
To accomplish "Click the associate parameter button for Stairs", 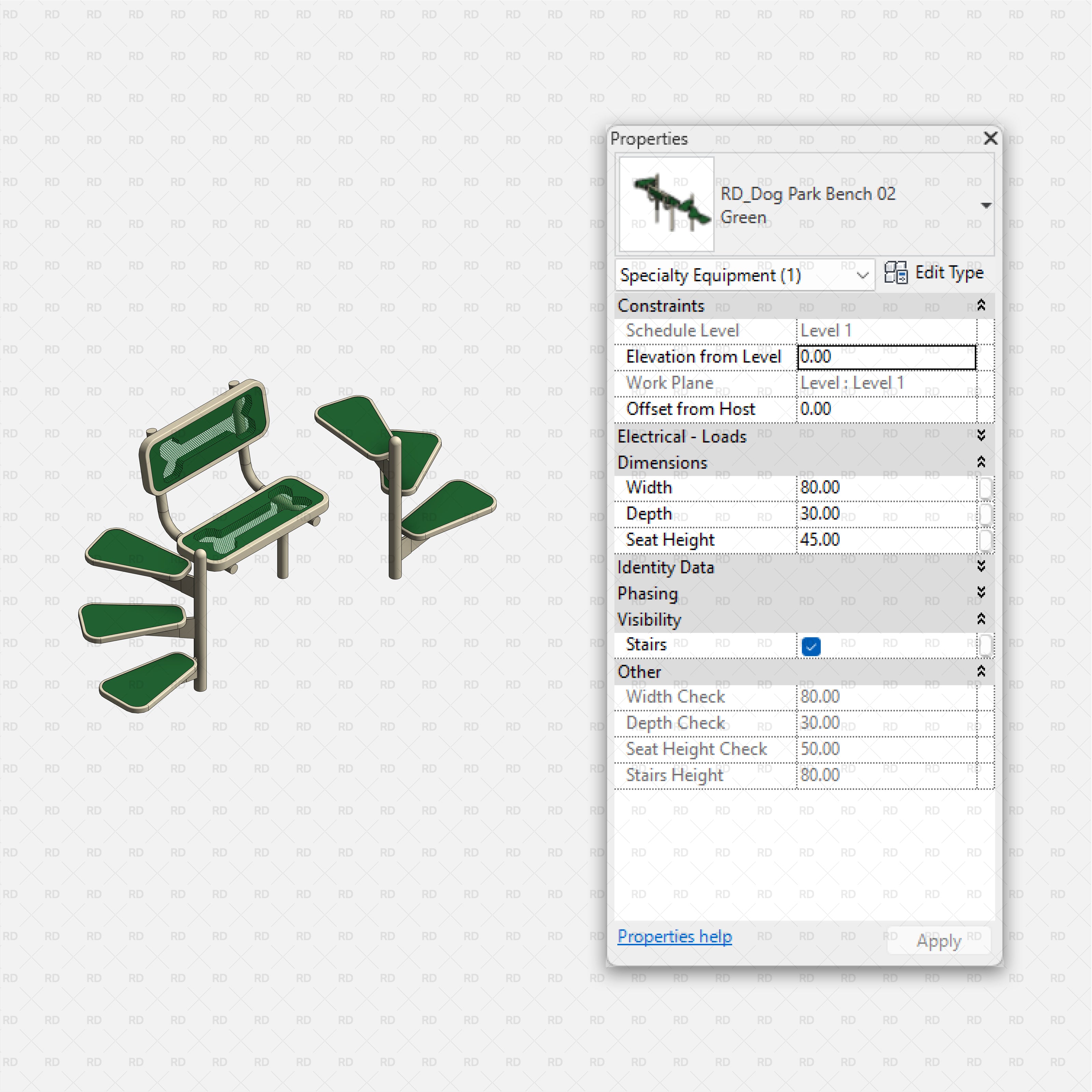I will pyautogui.click(x=985, y=646).
